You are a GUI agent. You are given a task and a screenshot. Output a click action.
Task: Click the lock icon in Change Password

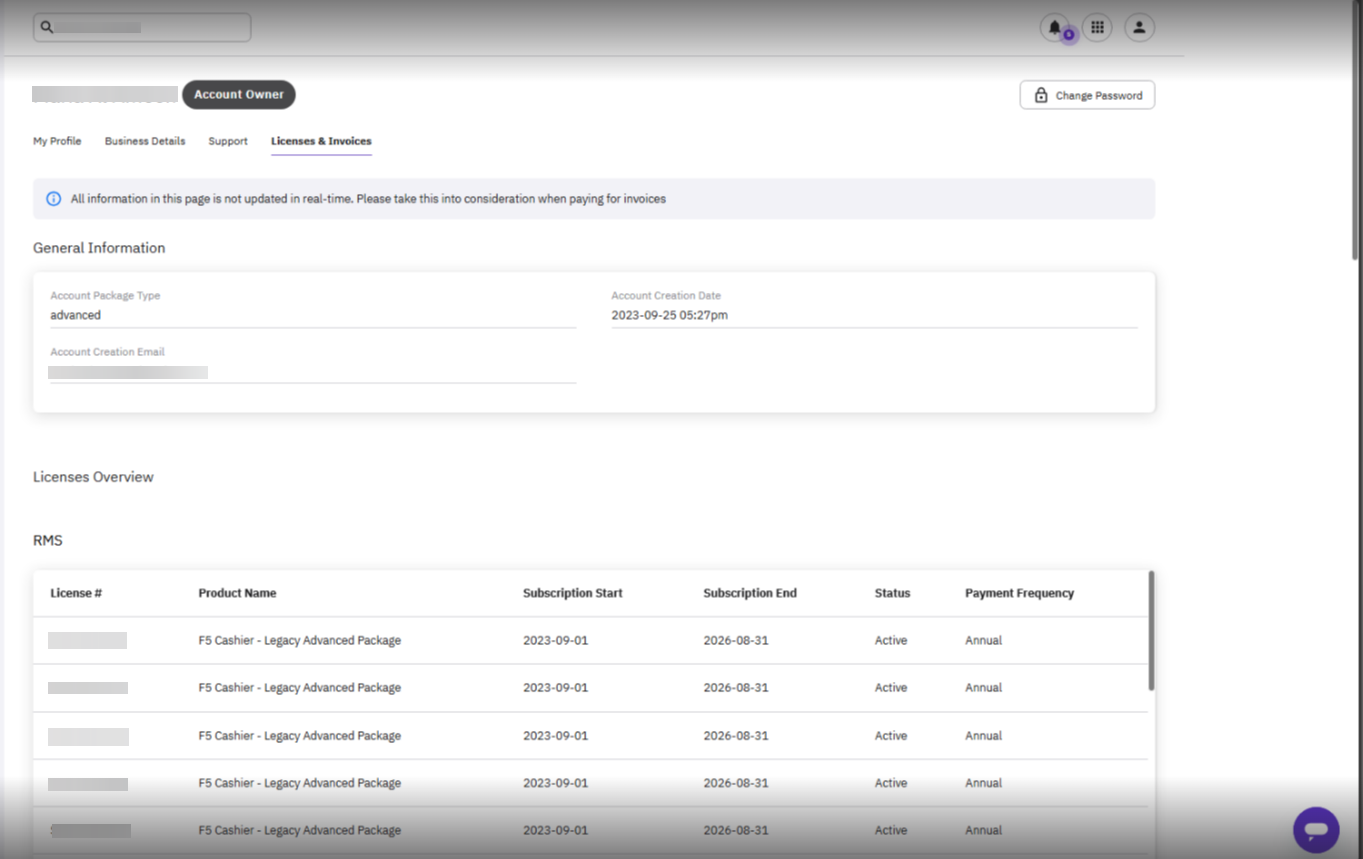pos(1041,95)
